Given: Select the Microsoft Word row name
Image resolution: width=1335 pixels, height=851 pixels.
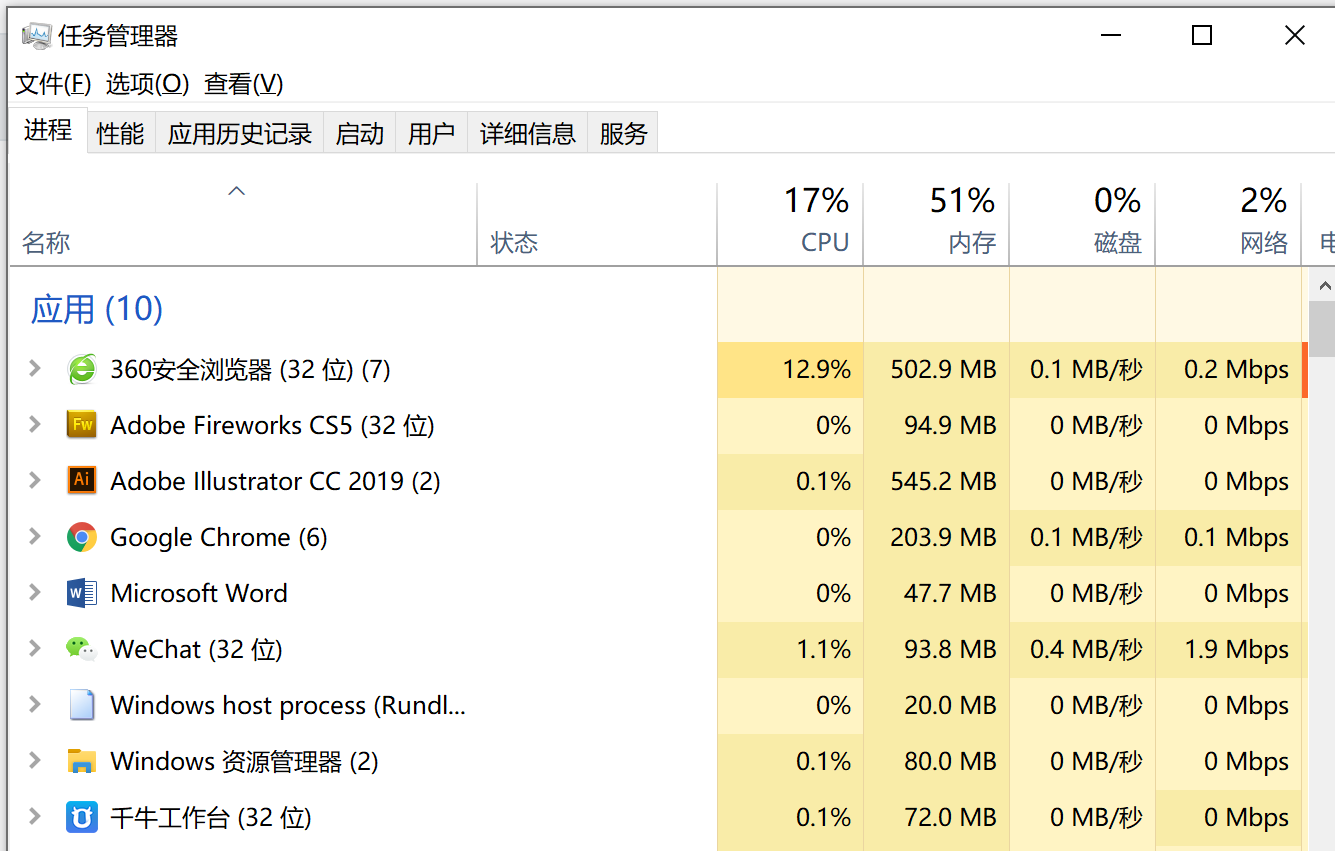Looking at the screenshot, I should (199, 593).
